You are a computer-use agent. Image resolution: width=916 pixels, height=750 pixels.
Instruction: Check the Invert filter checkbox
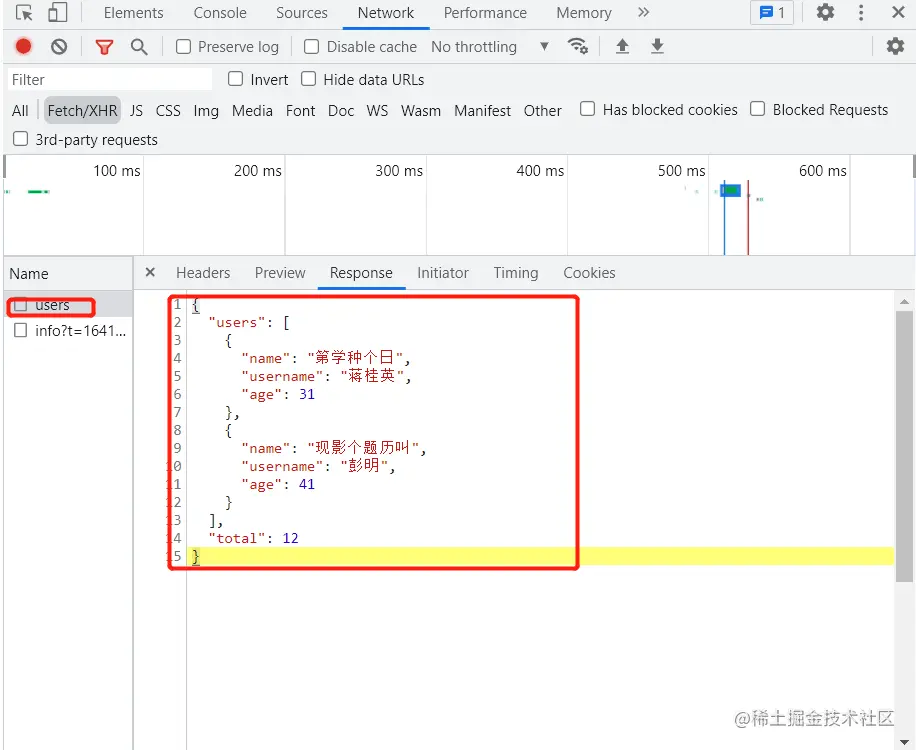pos(235,79)
